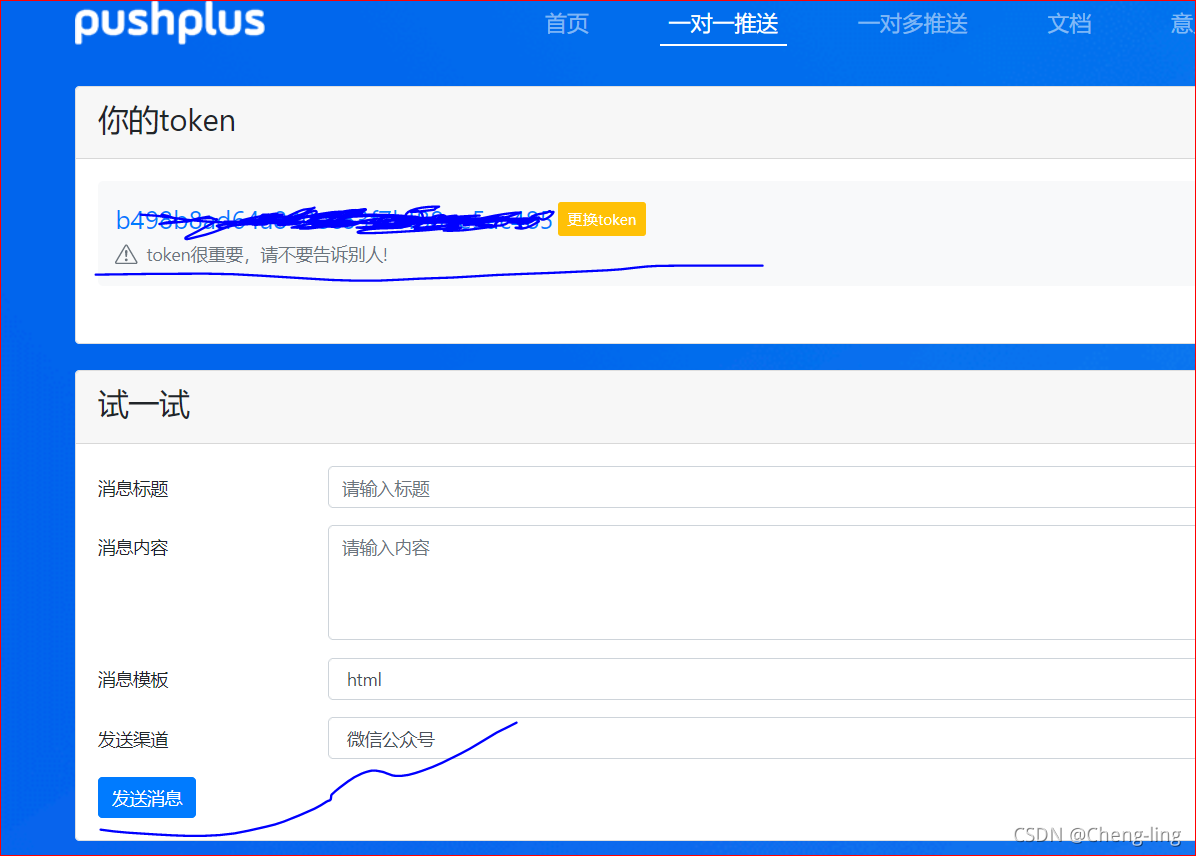Select the 一对一推送 tab
The height and width of the screenshot is (856, 1196).
click(x=723, y=24)
